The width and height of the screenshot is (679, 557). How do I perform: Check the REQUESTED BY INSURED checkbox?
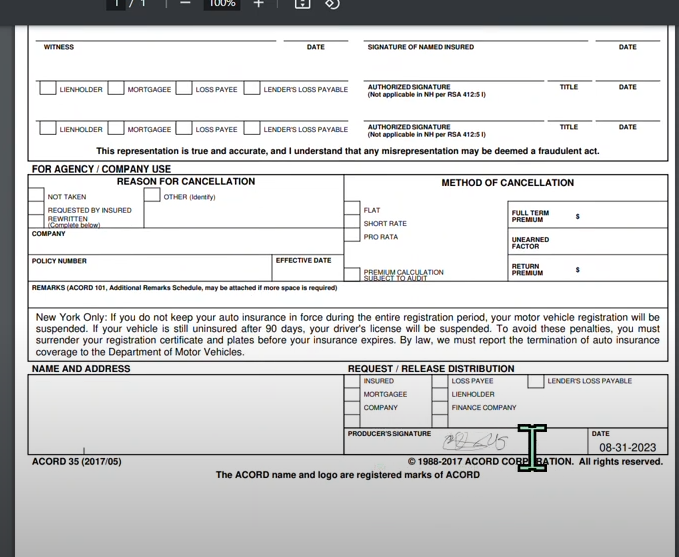pyautogui.click(x=36, y=208)
